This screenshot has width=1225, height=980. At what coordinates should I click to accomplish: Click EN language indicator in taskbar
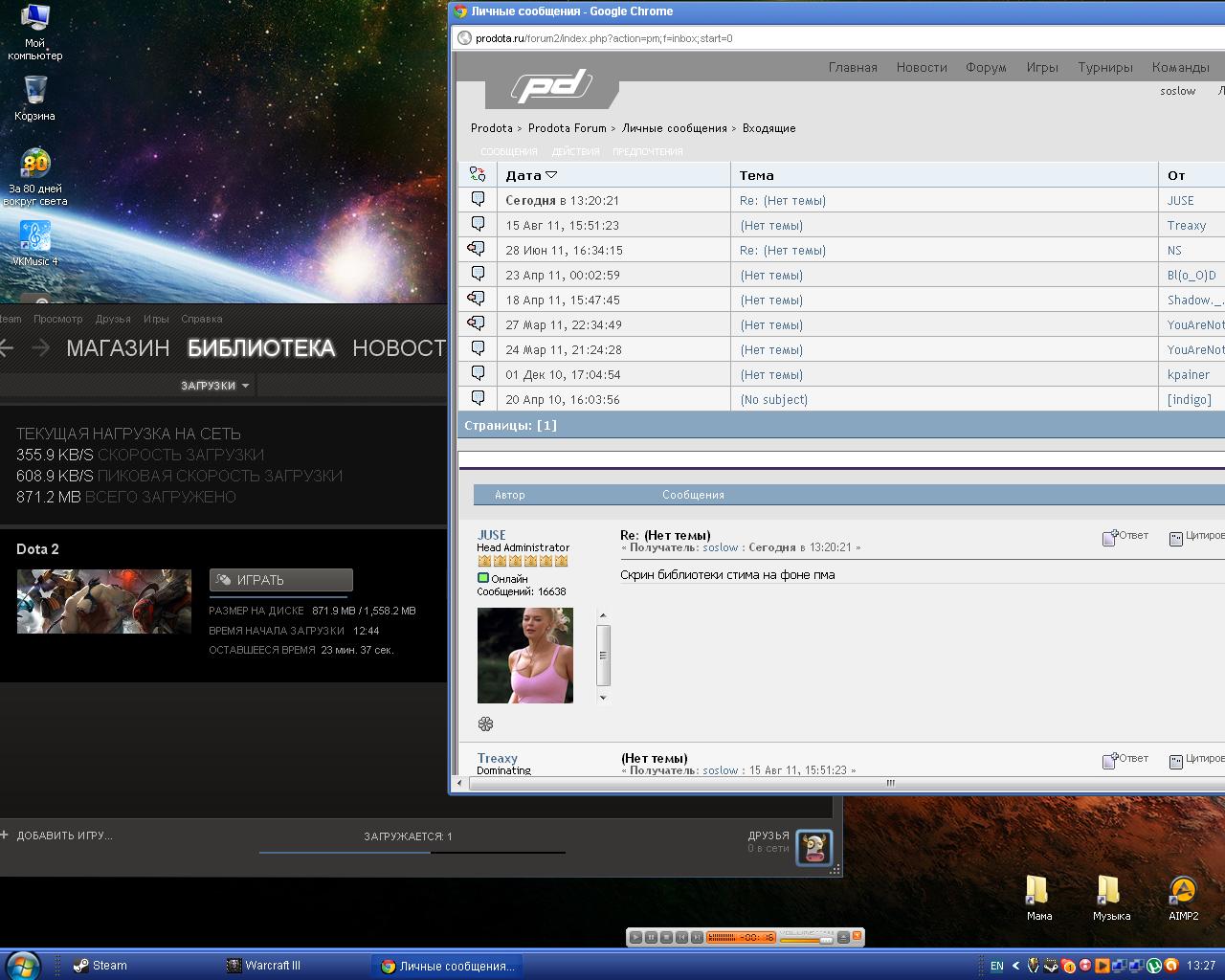click(996, 966)
